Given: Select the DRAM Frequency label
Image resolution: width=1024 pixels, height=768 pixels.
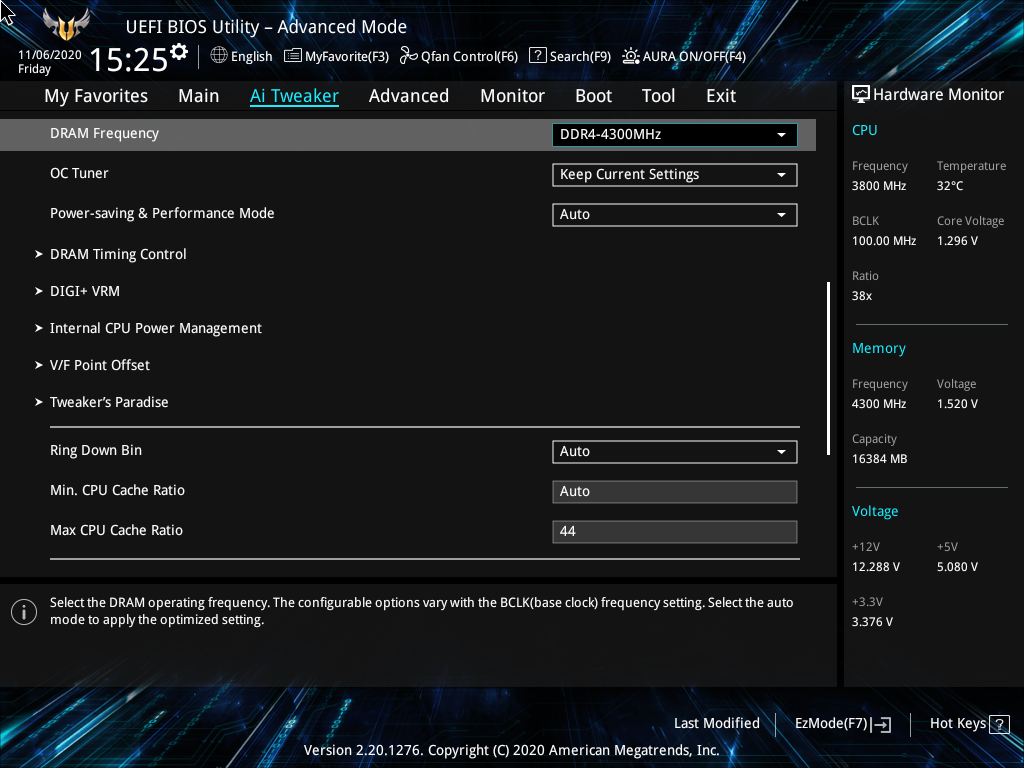Looking at the screenshot, I should tap(104, 133).
